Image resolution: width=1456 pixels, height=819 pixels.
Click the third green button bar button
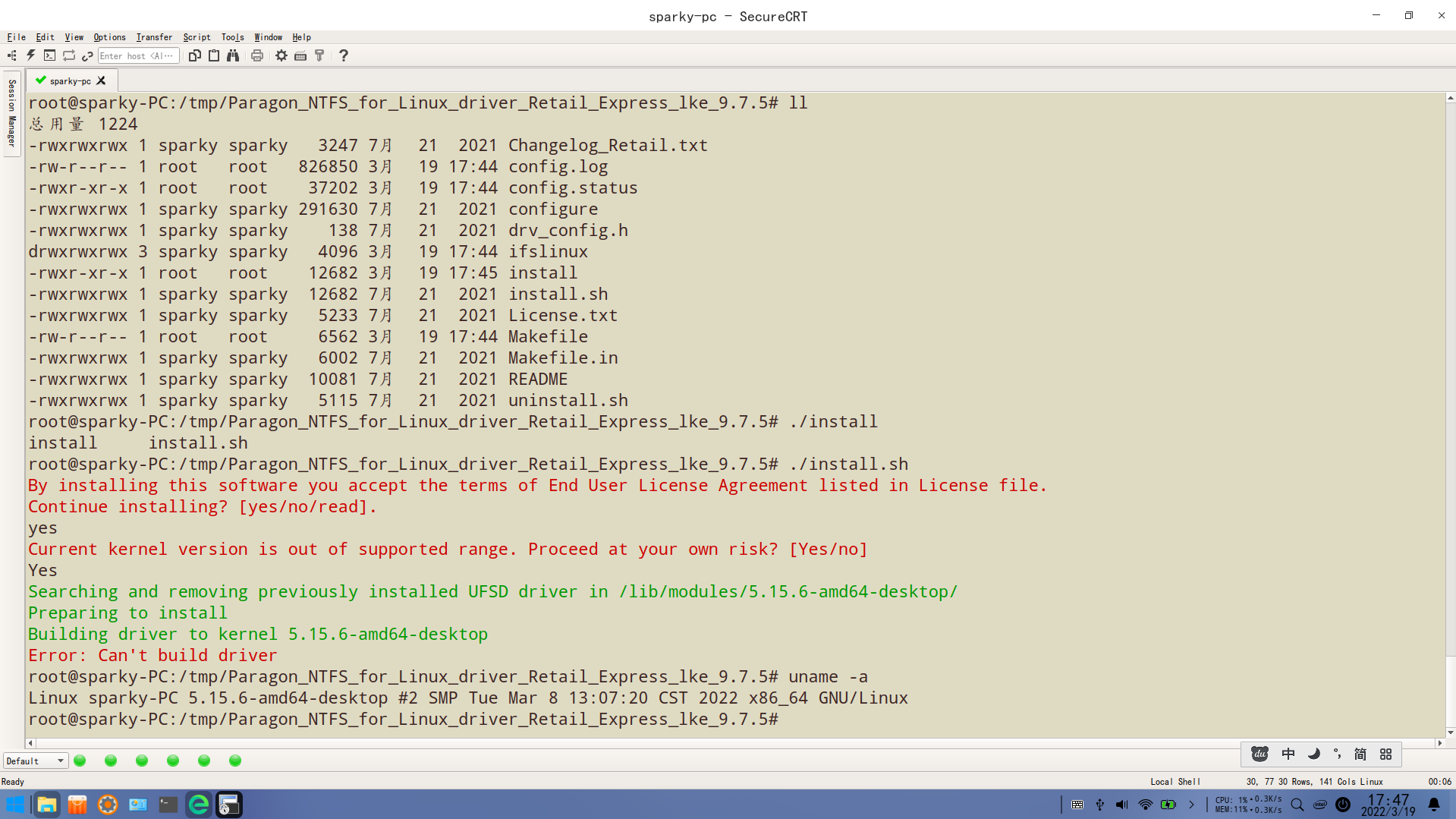[x=142, y=761]
